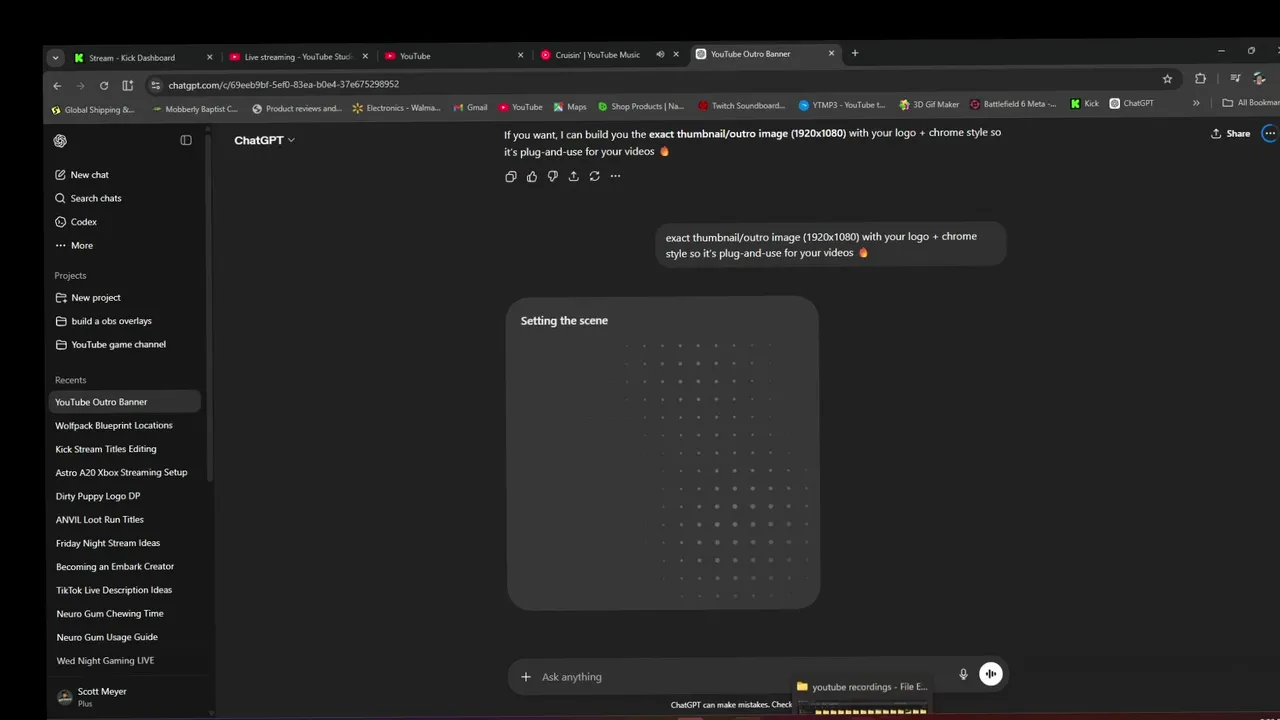Open Shop Products bookmark
Screen dimensions: 1280x720
click(641, 106)
